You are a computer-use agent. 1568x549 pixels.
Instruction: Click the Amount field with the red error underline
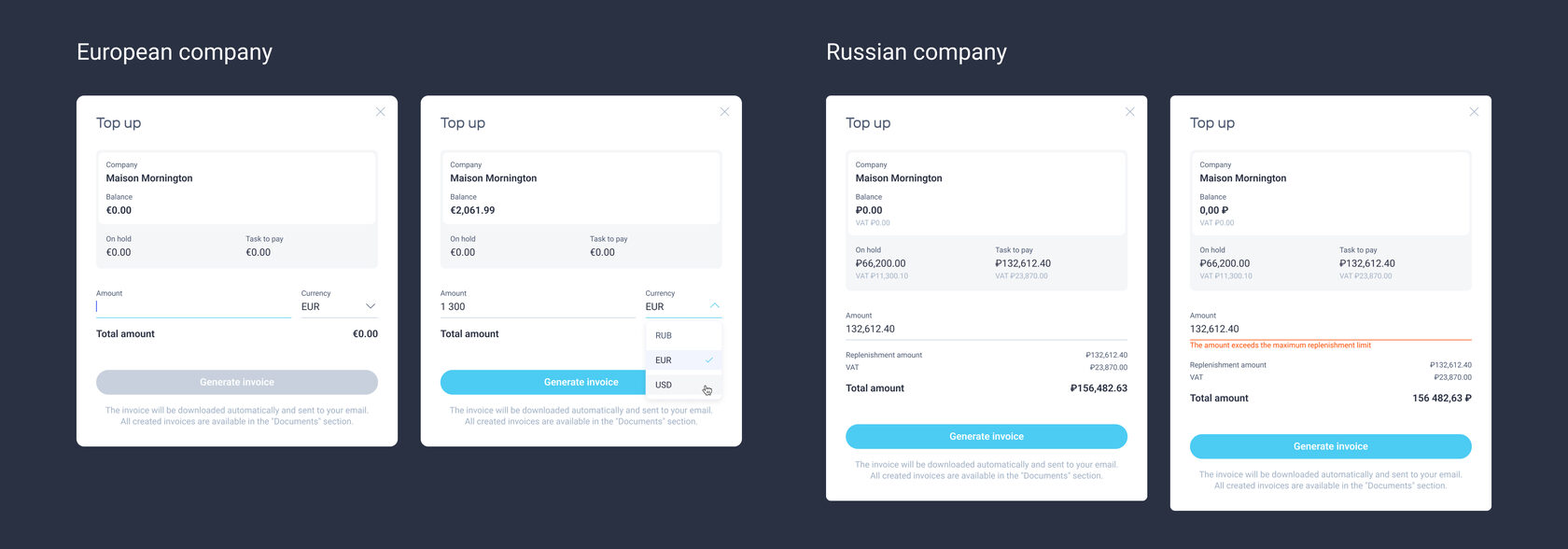coord(1330,329)
